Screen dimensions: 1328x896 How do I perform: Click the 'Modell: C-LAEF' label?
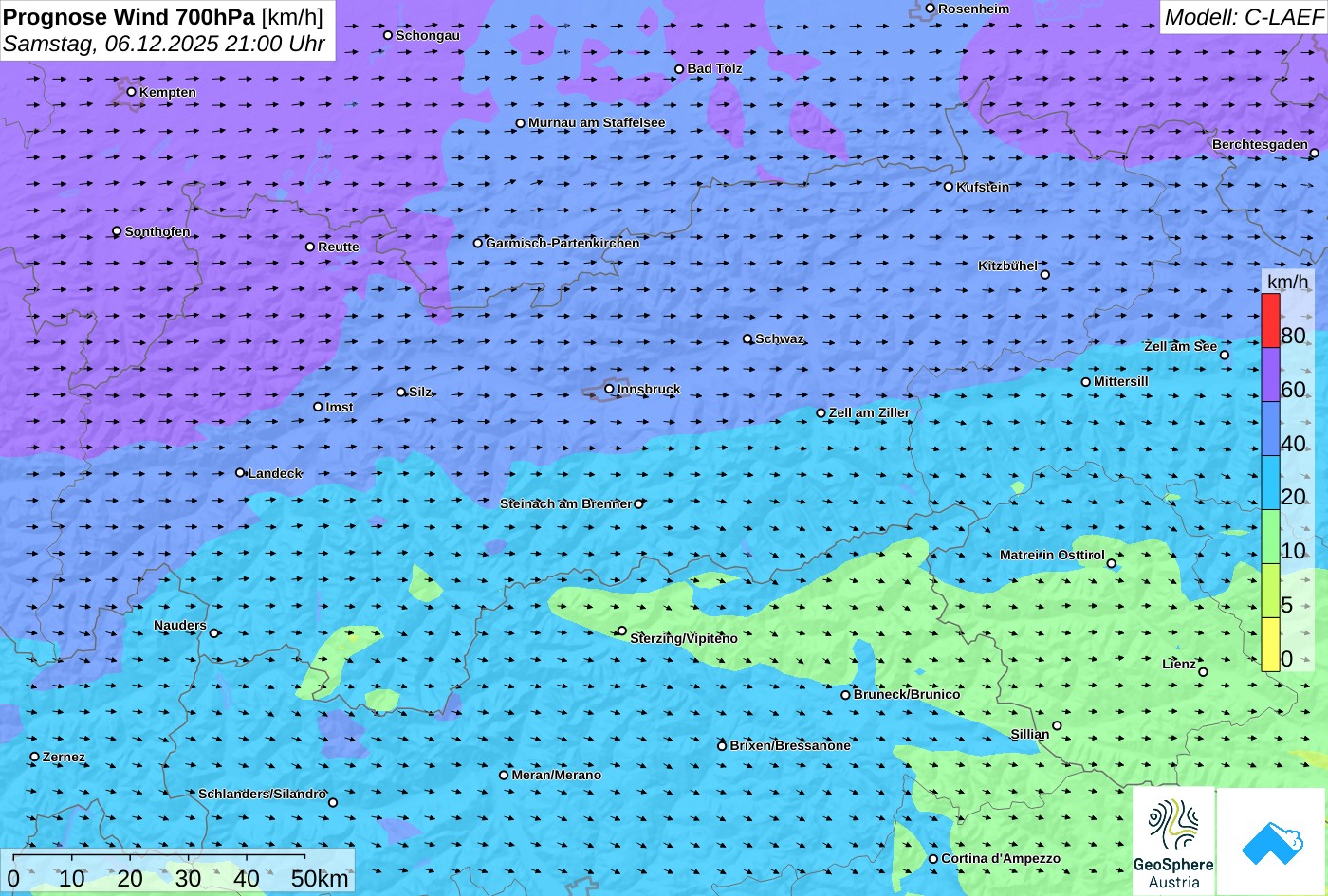[x=1243, y=16]
